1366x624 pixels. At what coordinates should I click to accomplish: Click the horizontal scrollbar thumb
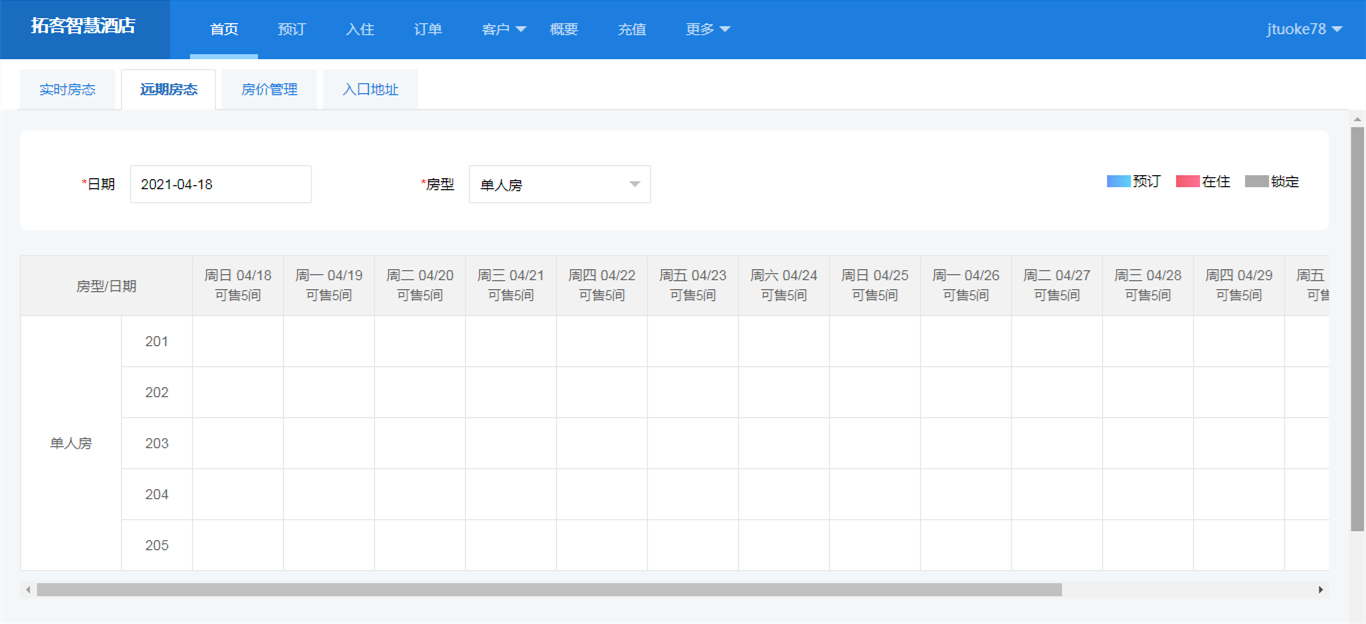[549, 590]
